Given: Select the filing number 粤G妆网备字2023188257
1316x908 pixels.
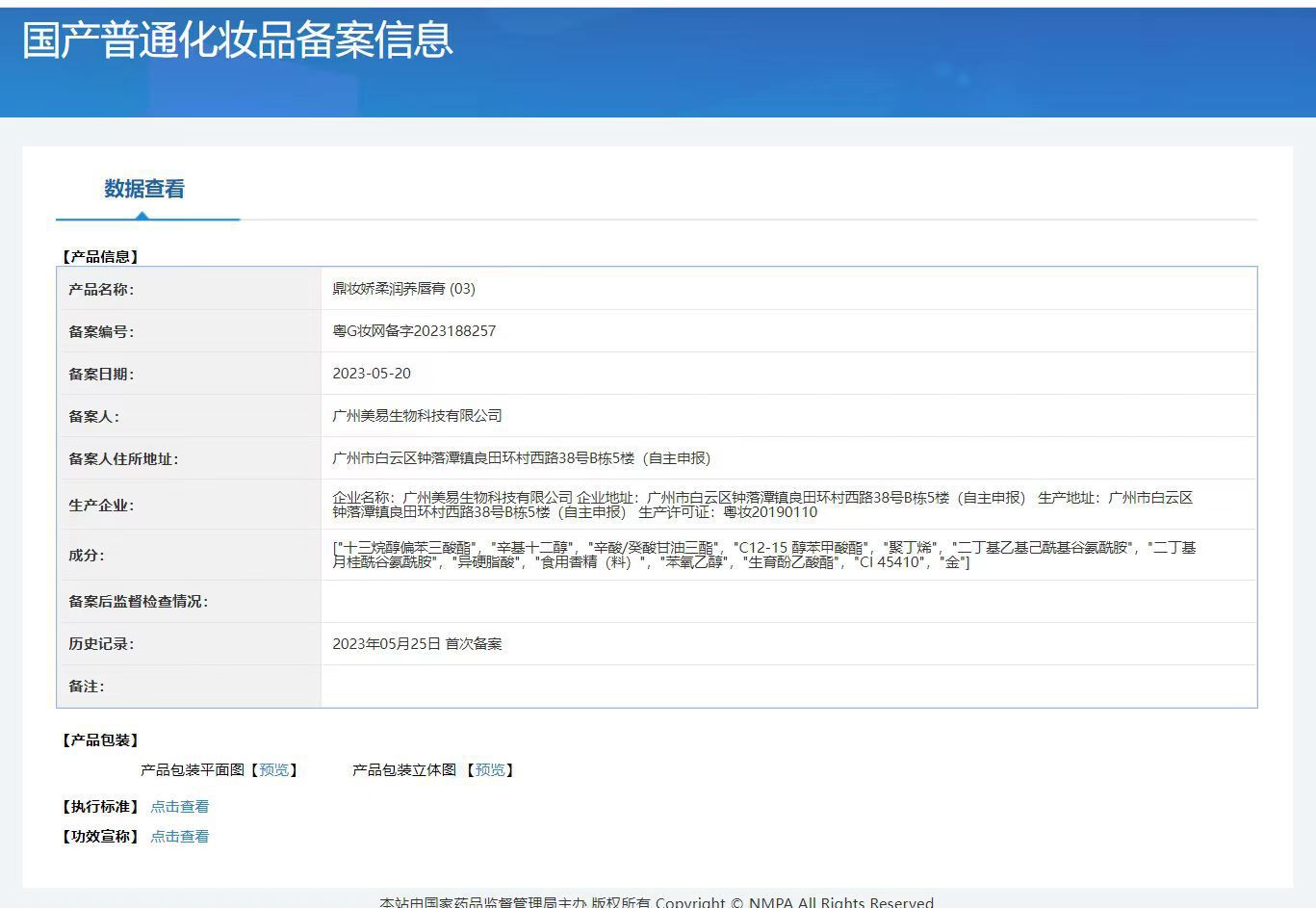Looking at the screenshot, I should tap(414, 331).
